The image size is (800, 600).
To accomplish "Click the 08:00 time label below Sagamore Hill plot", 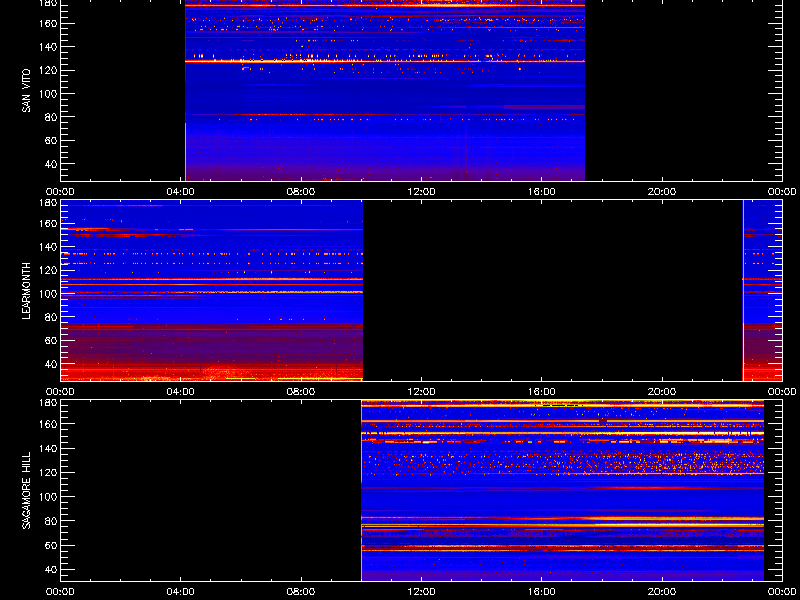I will click(301, 592).
